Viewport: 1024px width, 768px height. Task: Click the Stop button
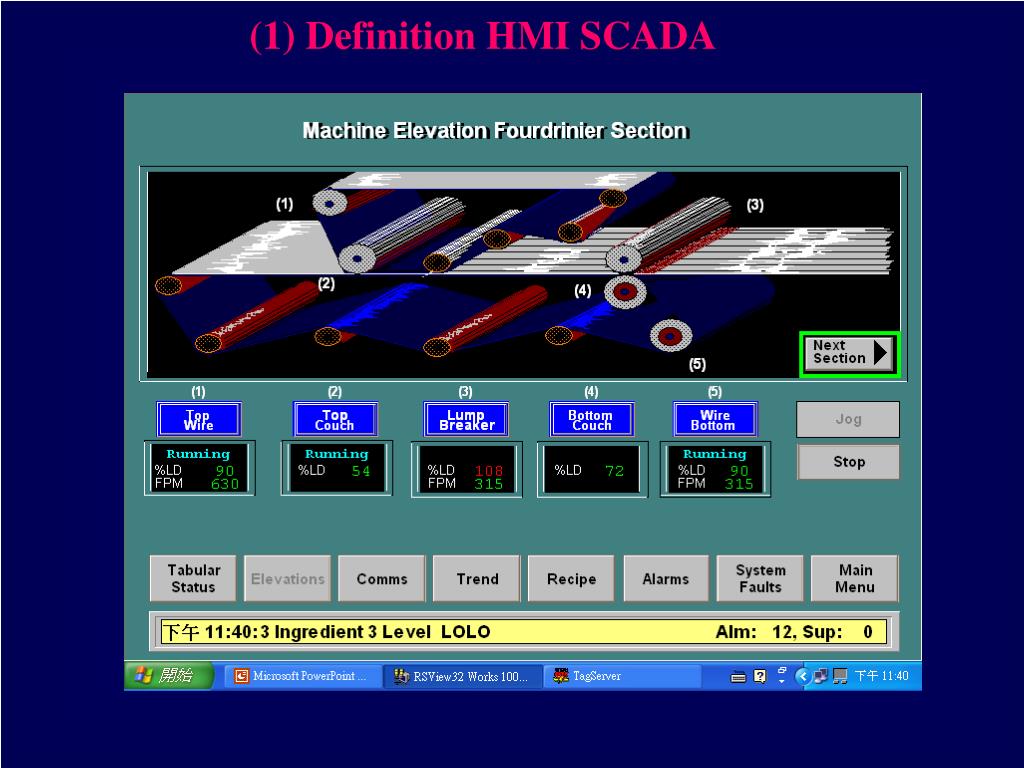pyautogui.click(x=848, y=462)
